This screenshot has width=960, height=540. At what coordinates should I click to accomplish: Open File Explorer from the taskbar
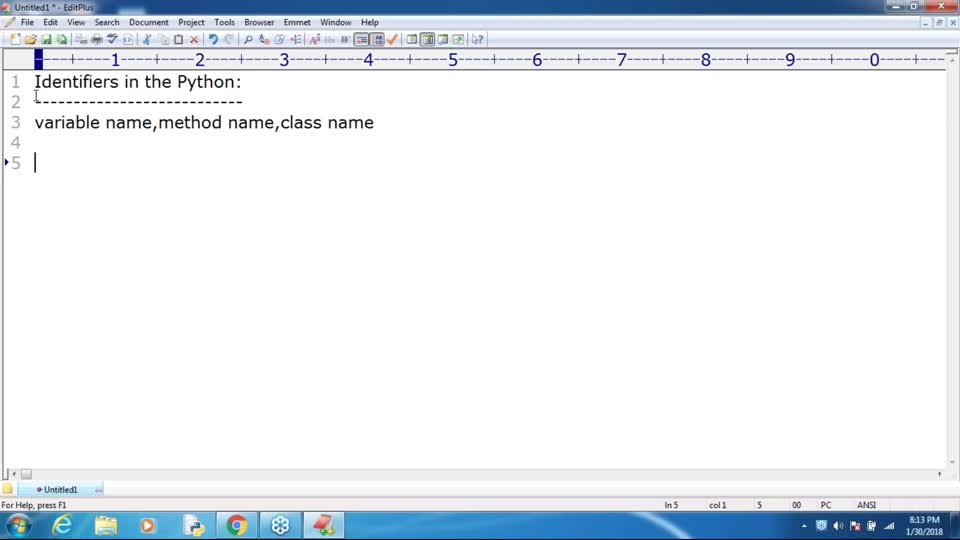pyautogui.click(x=105, y=526)
